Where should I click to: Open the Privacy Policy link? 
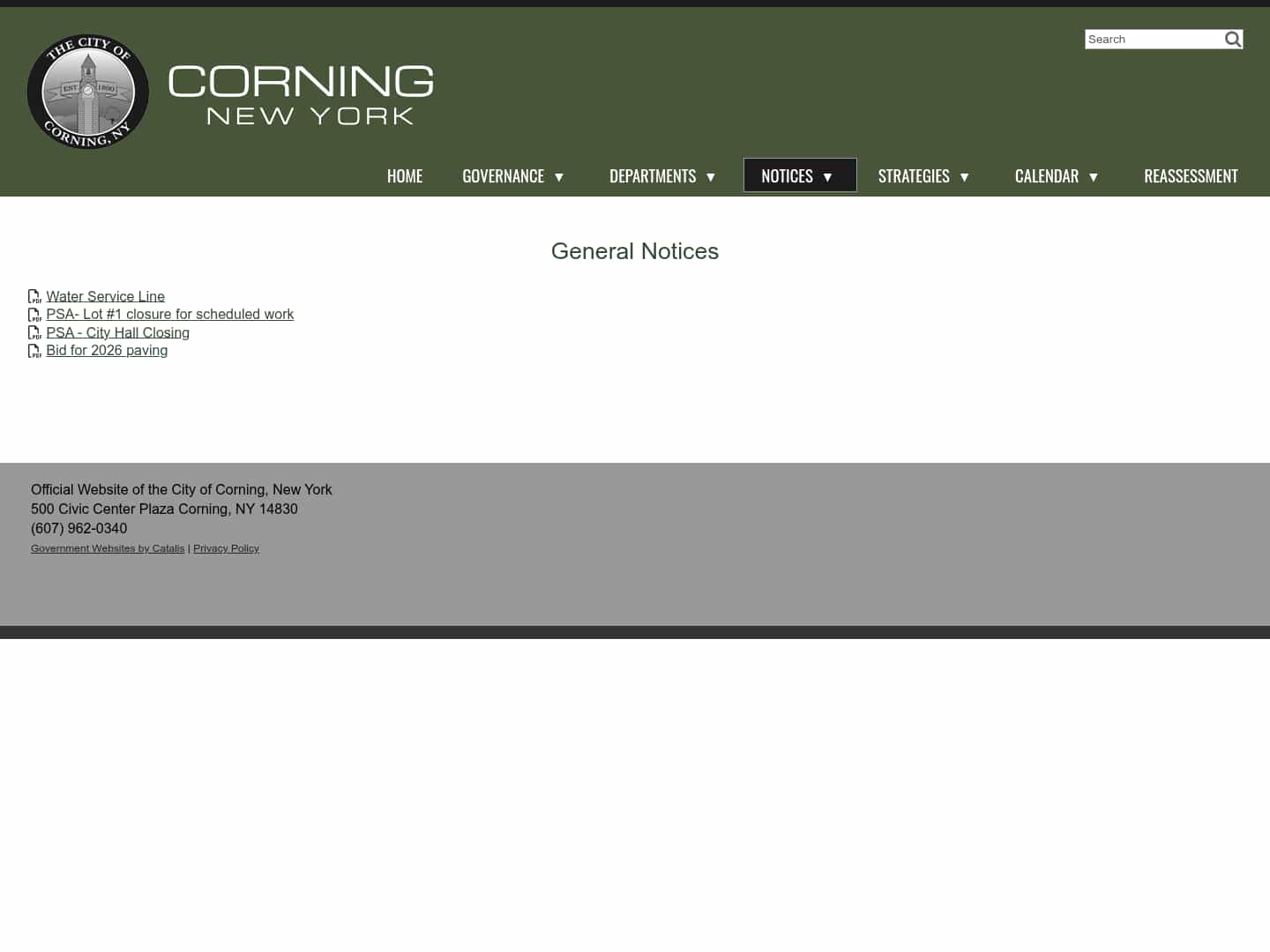[x=226, y=548]
